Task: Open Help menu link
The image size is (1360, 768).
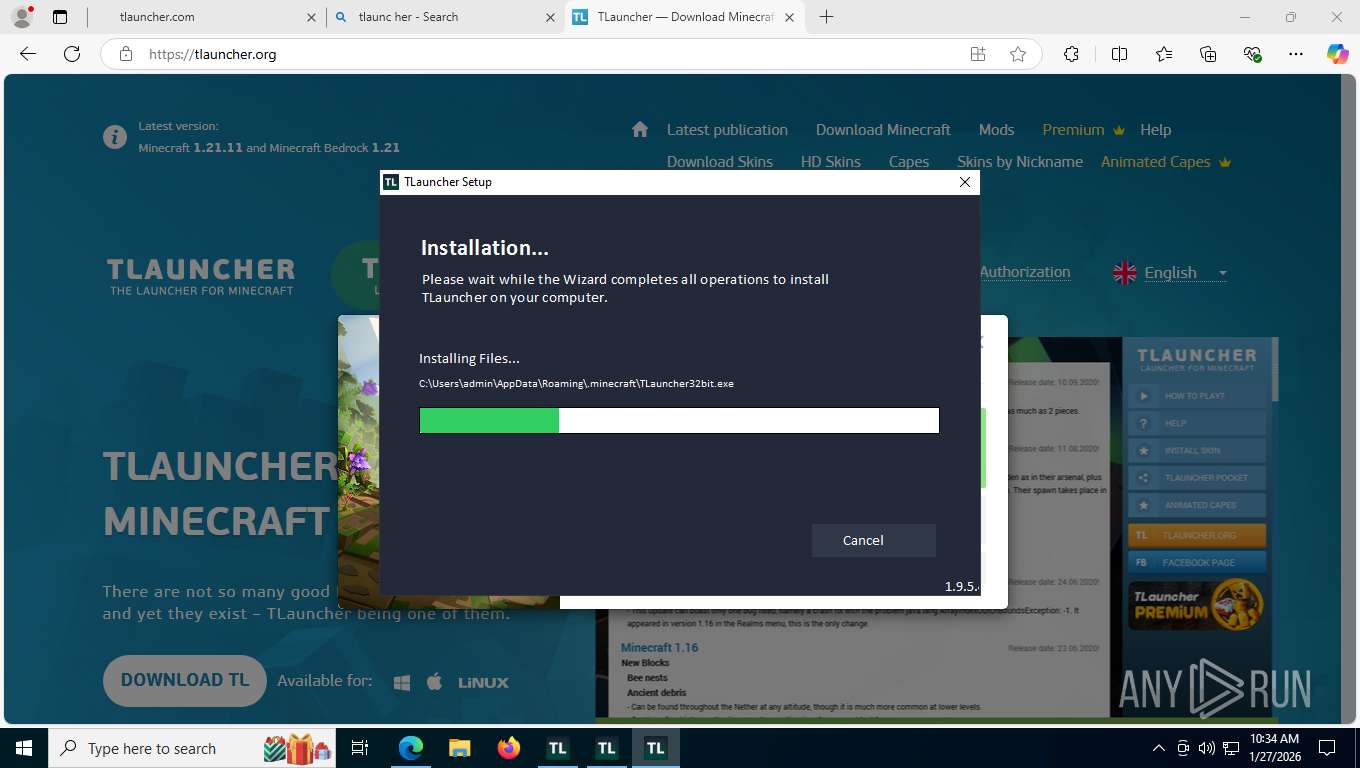Action: coord(1155,130)
